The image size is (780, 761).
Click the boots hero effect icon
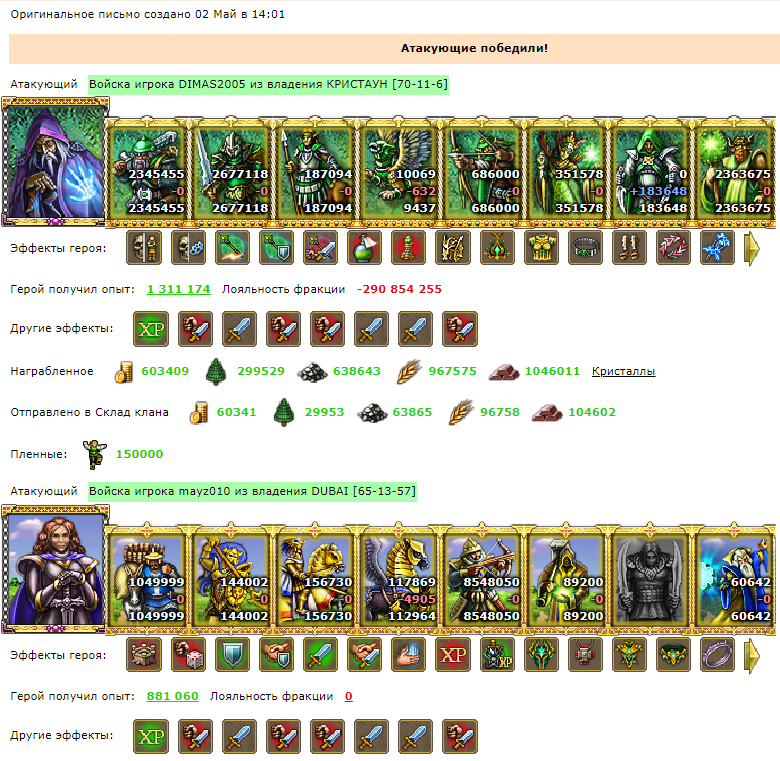(x=629, y=248)
